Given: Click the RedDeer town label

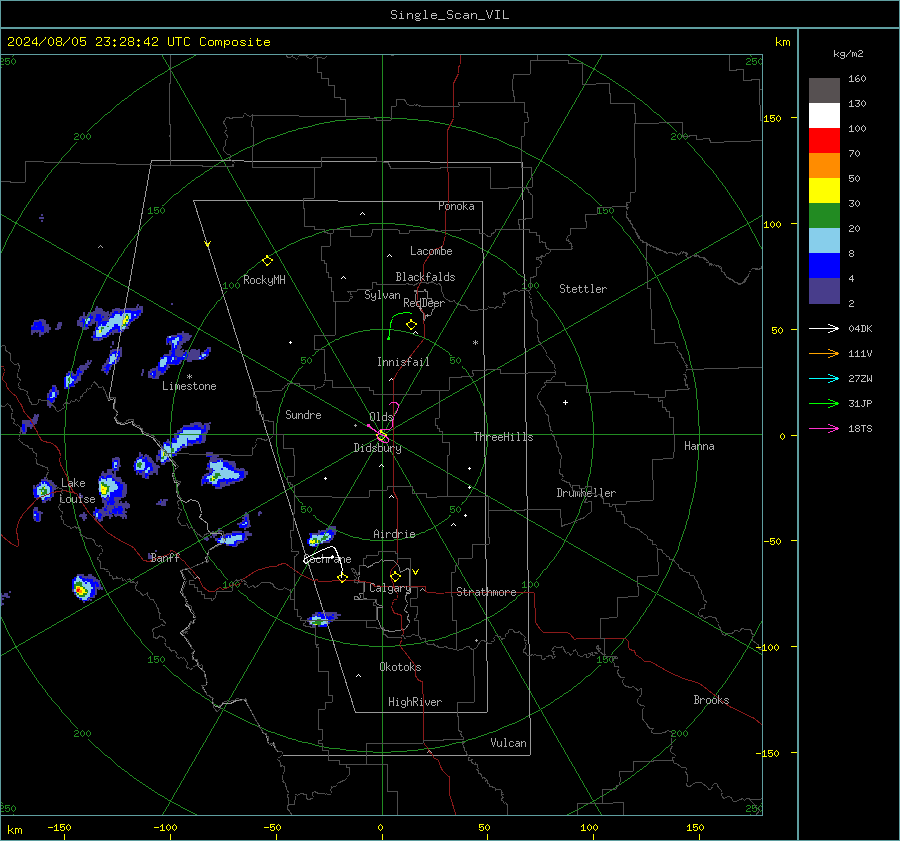Looking at the screenshot, I should 424,303.
